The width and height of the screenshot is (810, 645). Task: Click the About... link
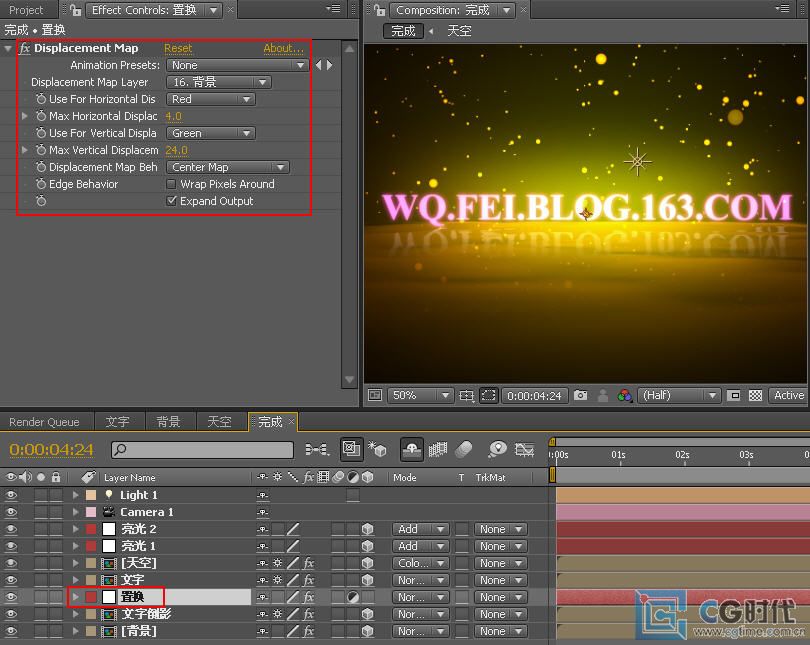(284, 48)
